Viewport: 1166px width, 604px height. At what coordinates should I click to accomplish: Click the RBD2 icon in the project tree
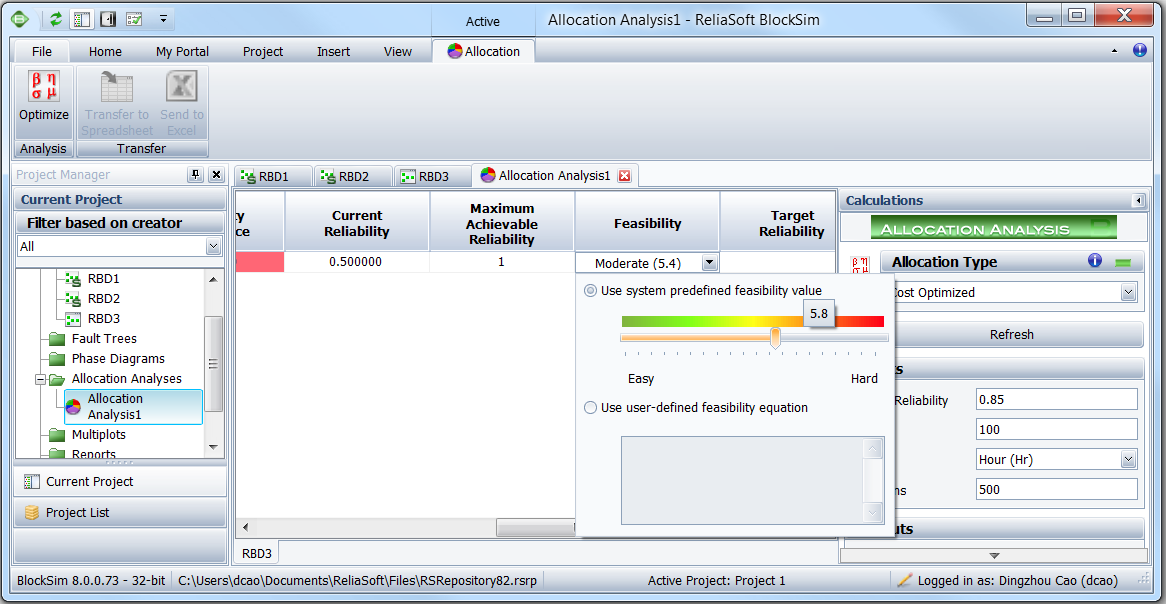(x=73, y=299)
